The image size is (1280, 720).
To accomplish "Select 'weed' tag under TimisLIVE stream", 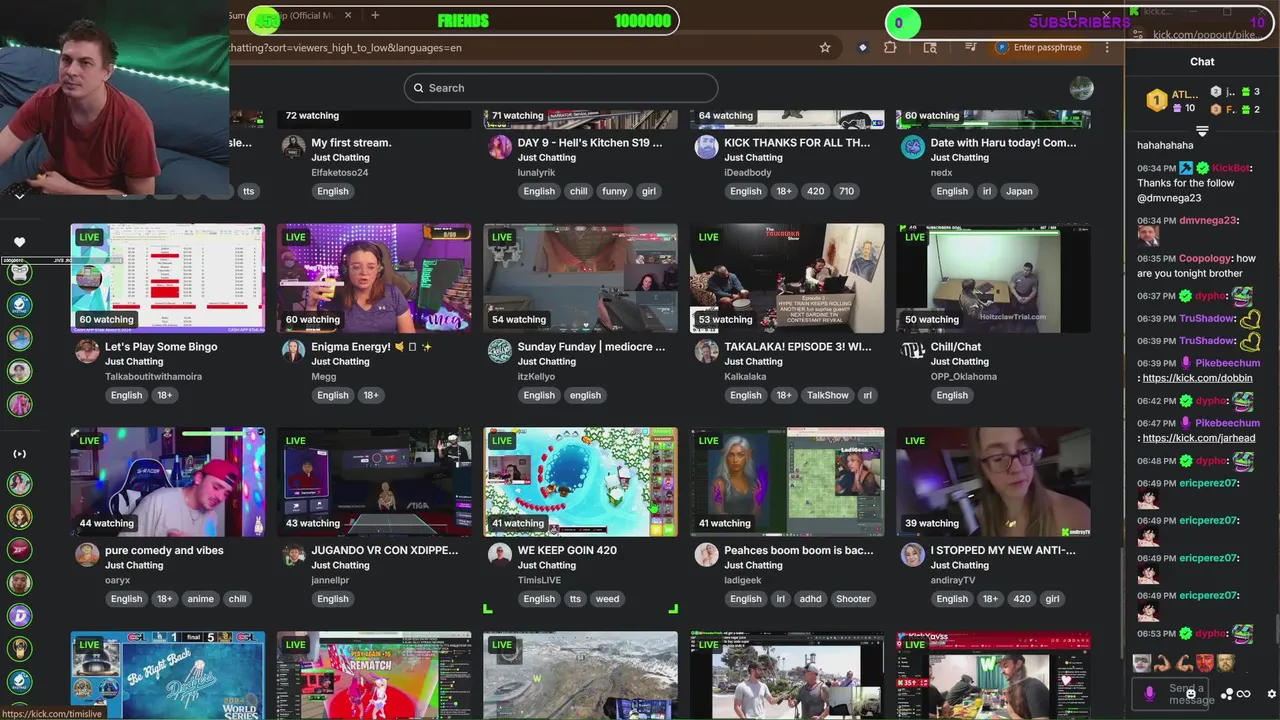I will coord(607,599).
